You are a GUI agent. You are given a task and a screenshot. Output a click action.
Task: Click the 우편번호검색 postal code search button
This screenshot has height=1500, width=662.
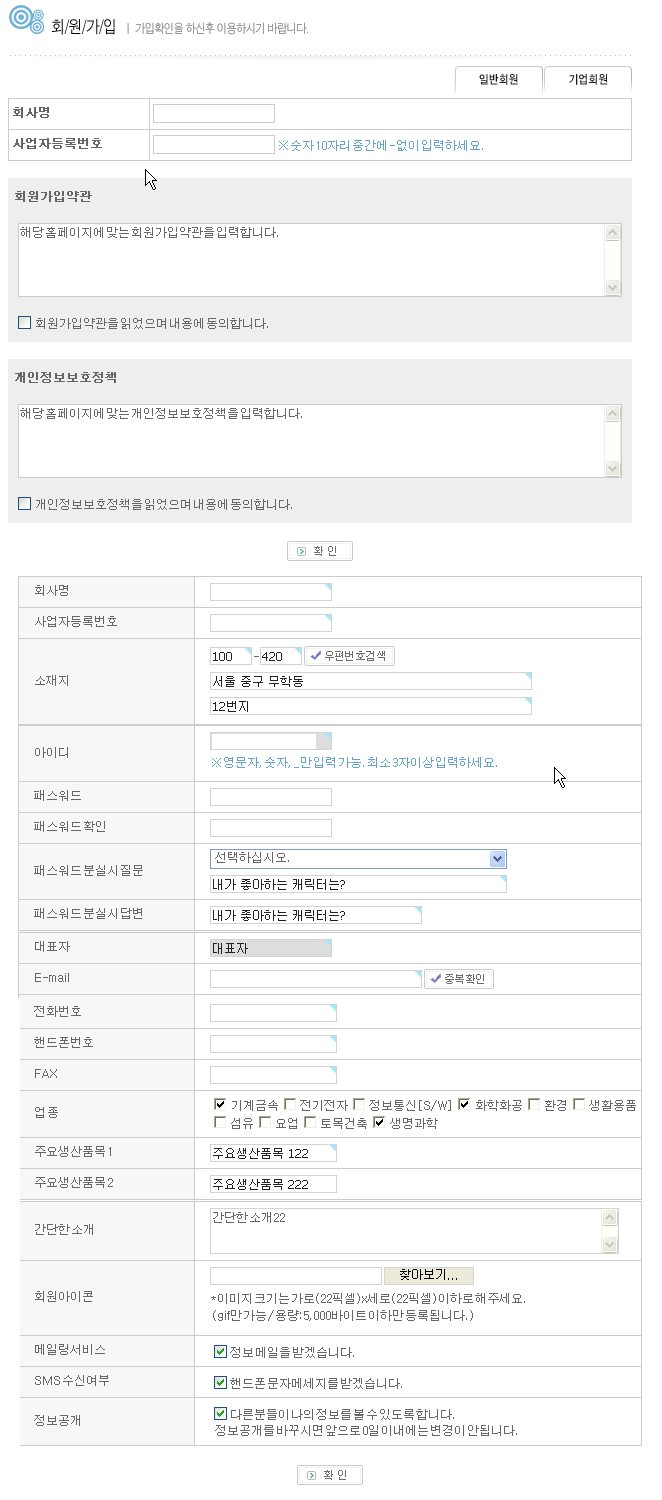350,656
